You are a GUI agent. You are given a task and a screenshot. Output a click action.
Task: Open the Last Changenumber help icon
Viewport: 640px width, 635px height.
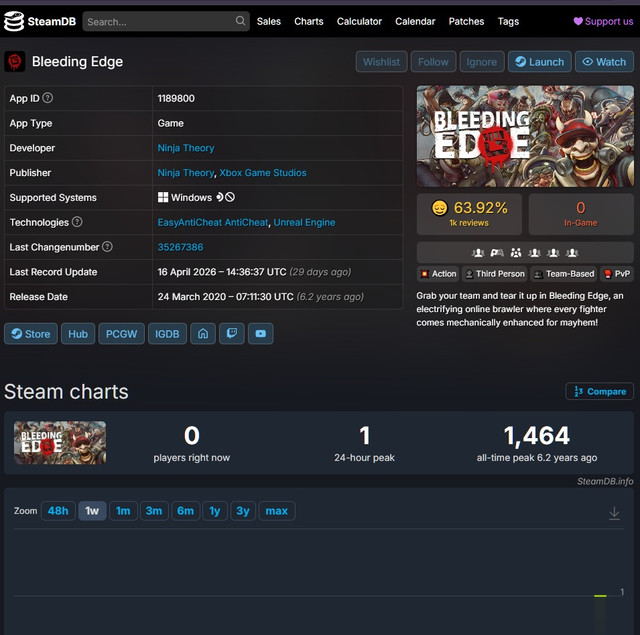[x=107, y=246]
